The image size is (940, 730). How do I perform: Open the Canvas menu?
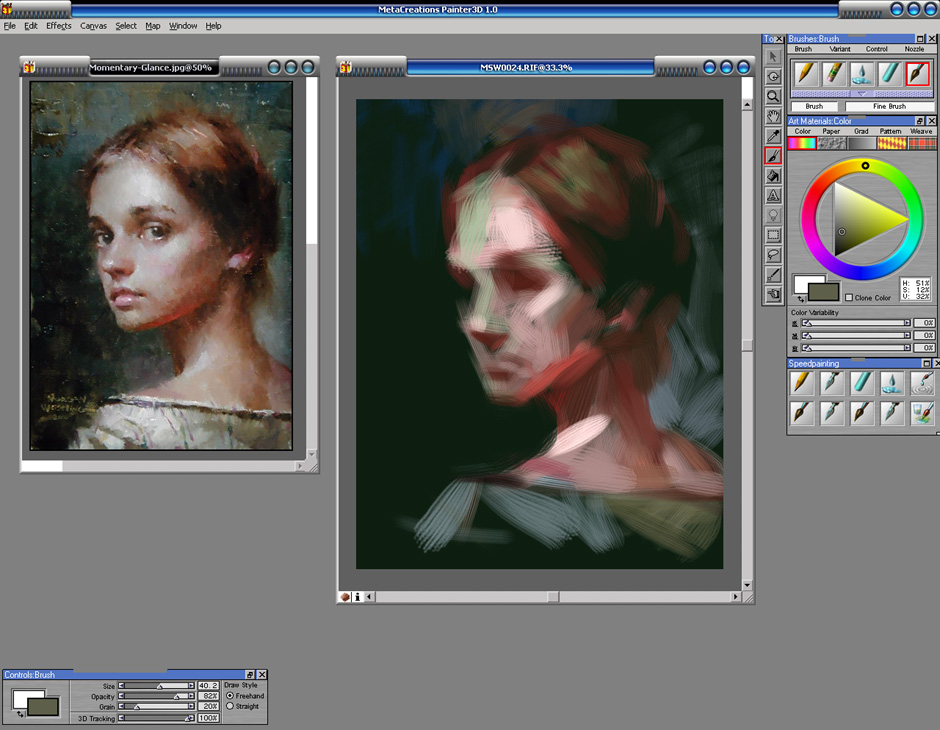[x=94, y=26]
